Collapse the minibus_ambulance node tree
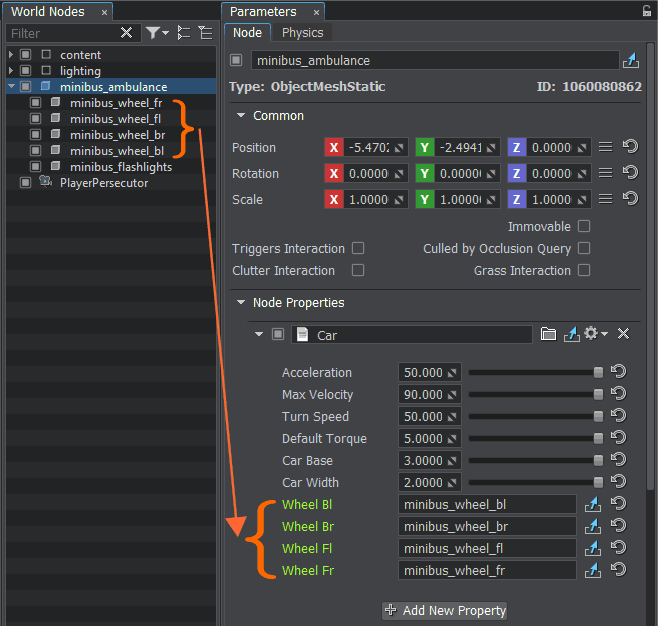The image size is (658, 626). coord(11,87)
